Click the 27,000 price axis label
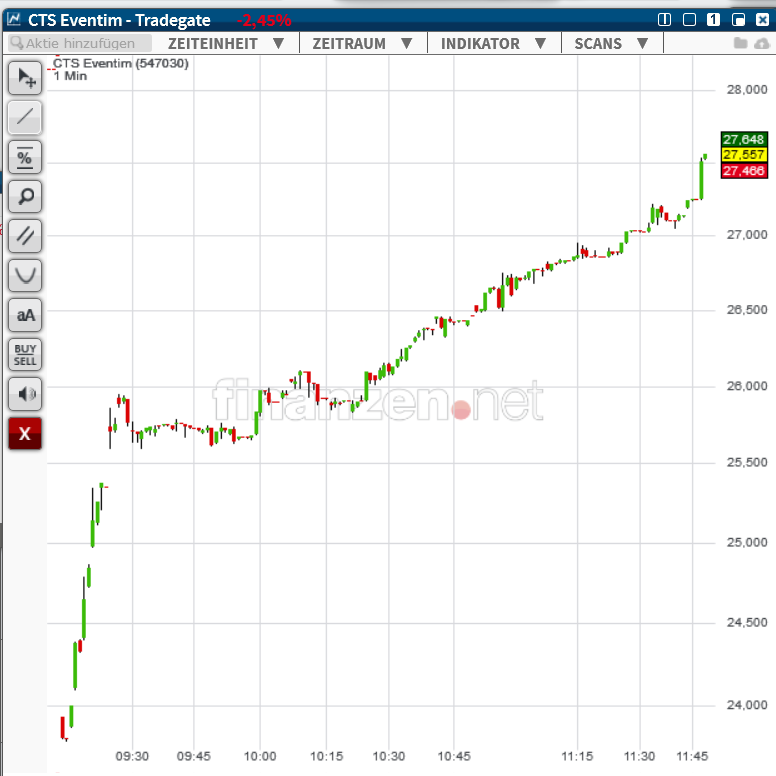The height and width of the screenshot is (776, 776). 747,235
